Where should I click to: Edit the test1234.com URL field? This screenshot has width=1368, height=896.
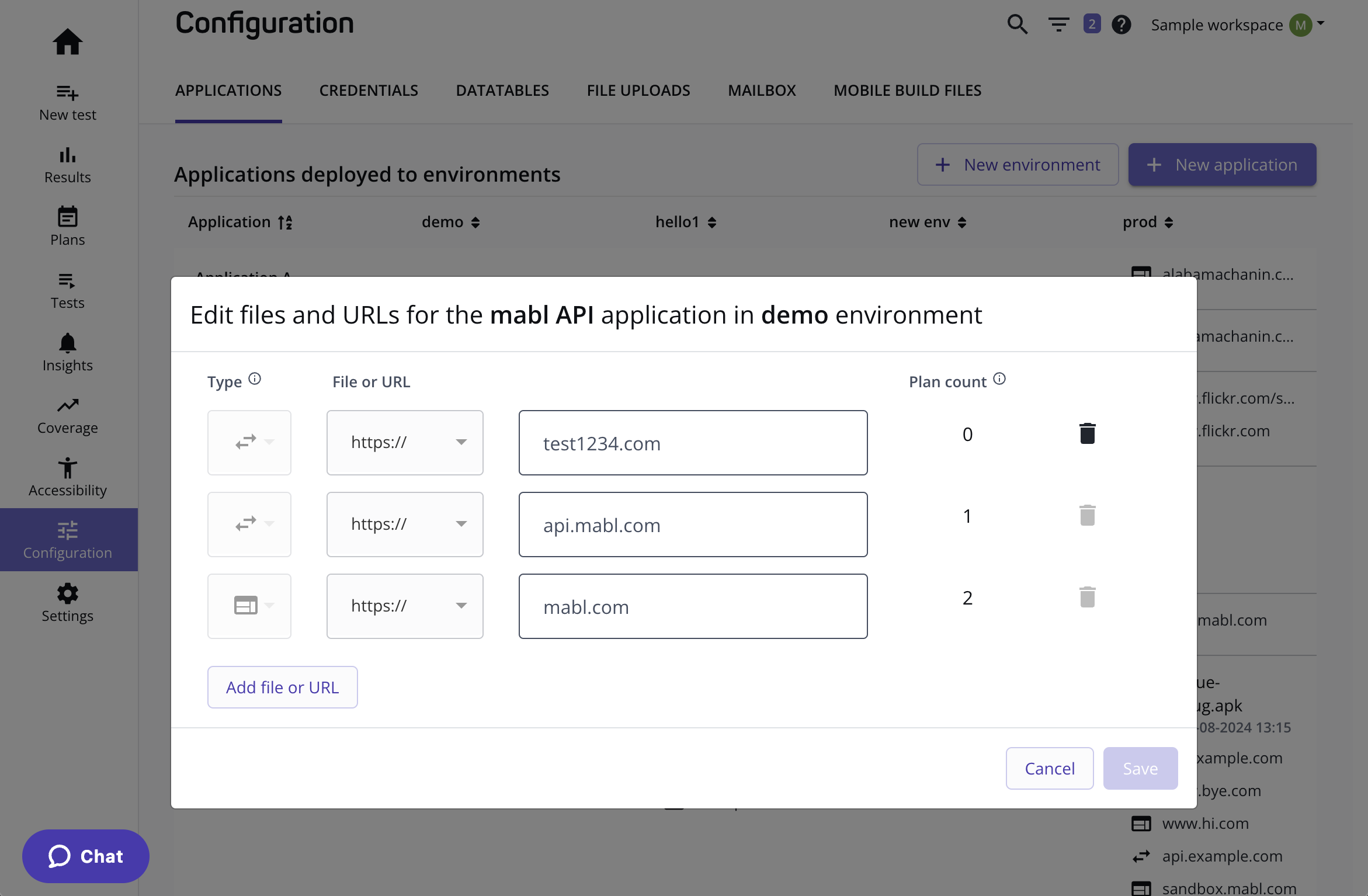pyautogui.click(x=693, y=443)
